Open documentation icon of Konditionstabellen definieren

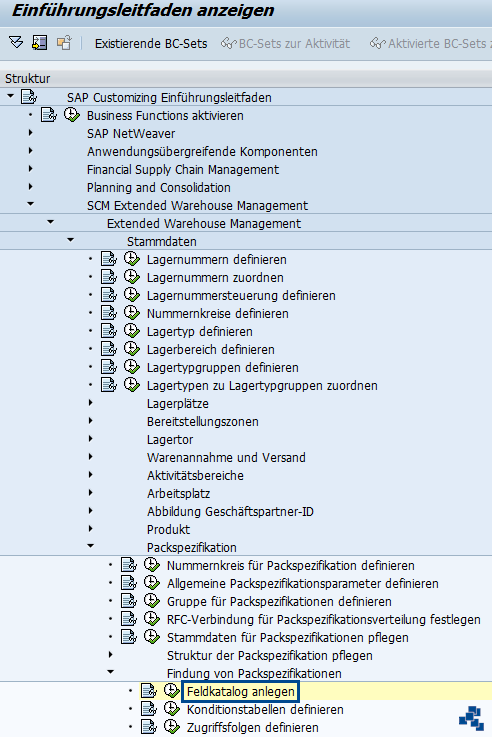coord(149,709)
